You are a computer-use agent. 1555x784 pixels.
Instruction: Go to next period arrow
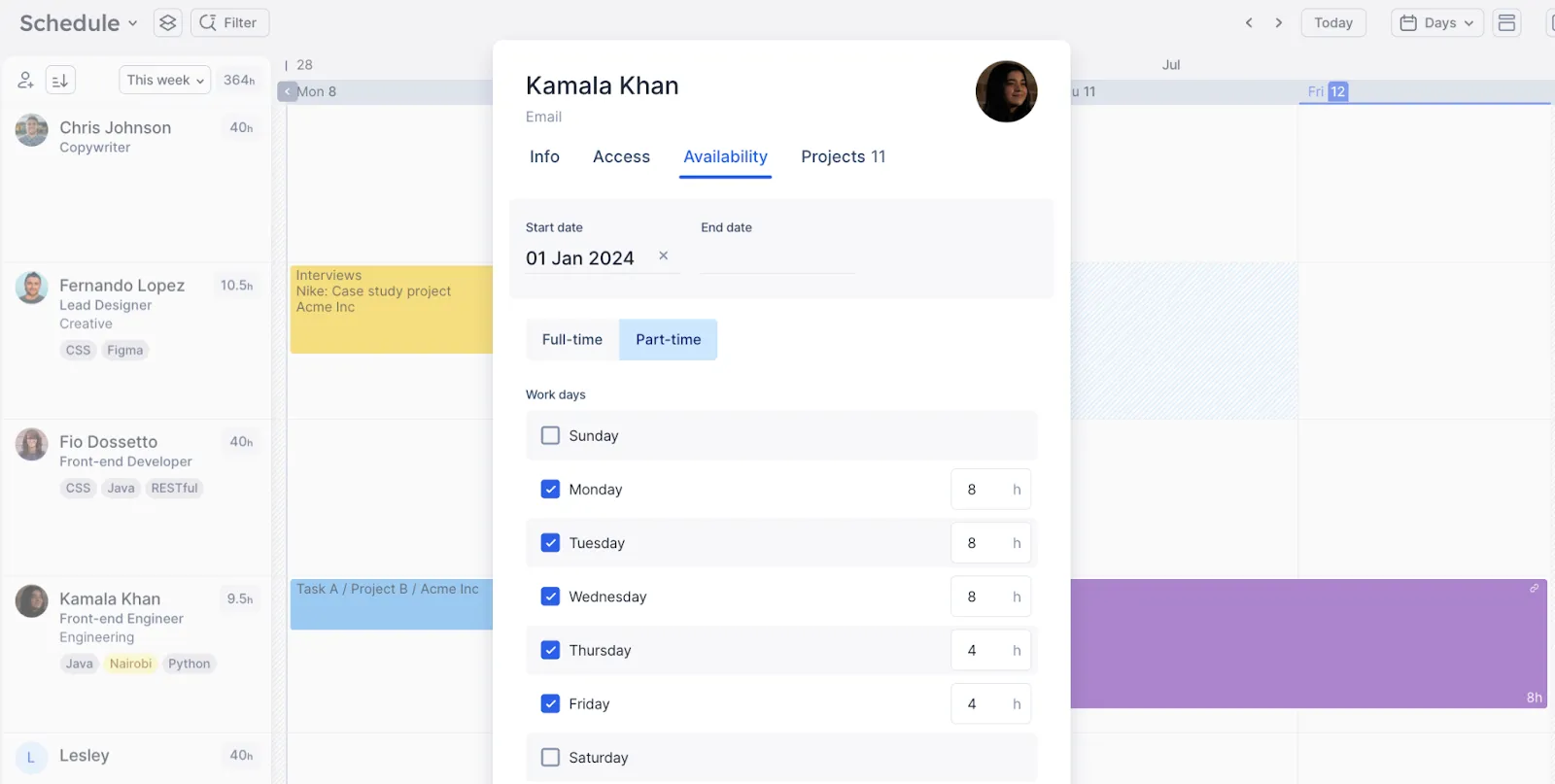tap(1279, 22)
